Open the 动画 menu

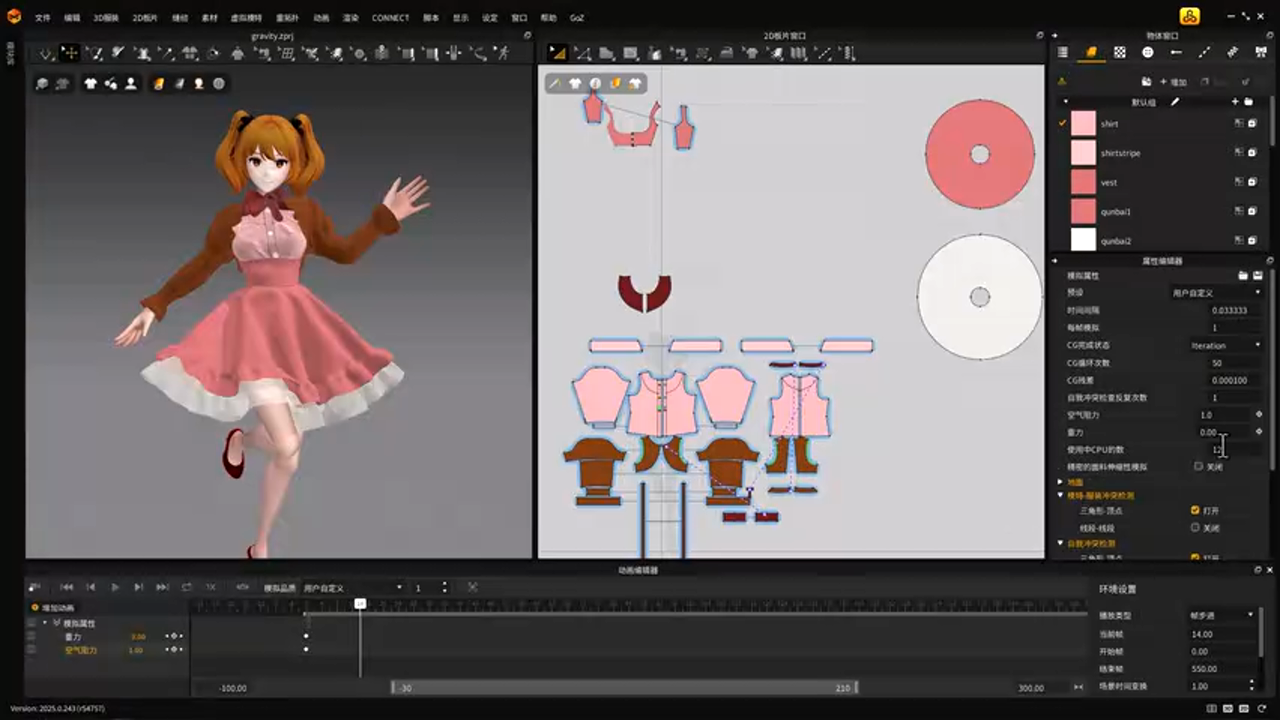pos(320,18)
